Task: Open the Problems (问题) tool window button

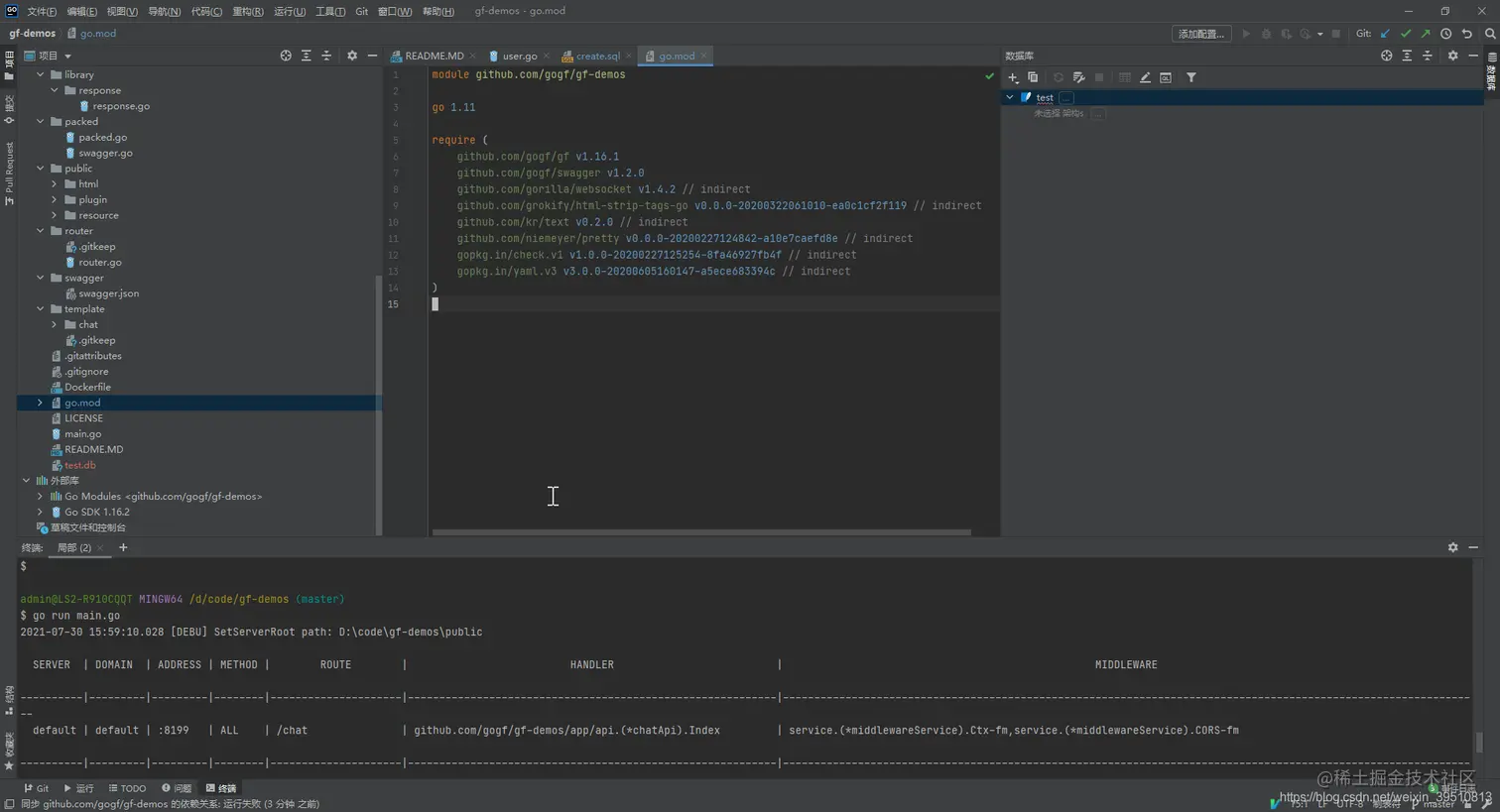Action: (177, 788)
